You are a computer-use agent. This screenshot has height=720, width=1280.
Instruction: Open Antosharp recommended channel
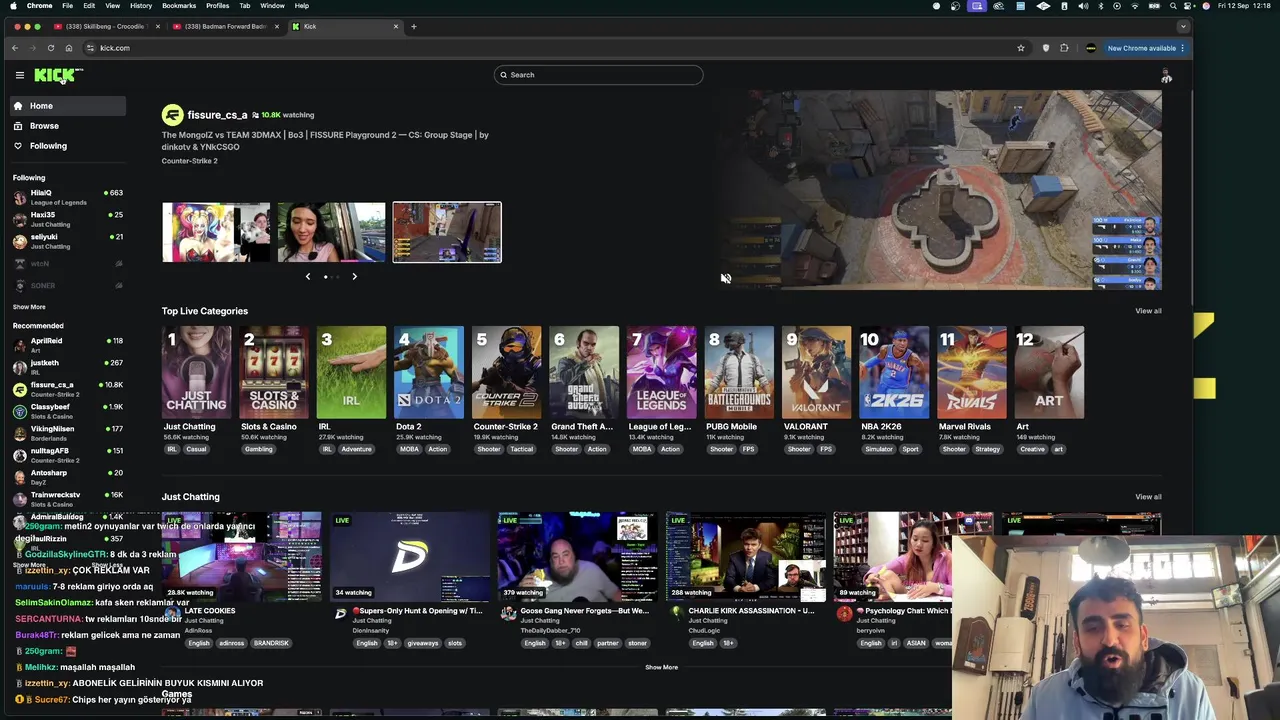68,477
